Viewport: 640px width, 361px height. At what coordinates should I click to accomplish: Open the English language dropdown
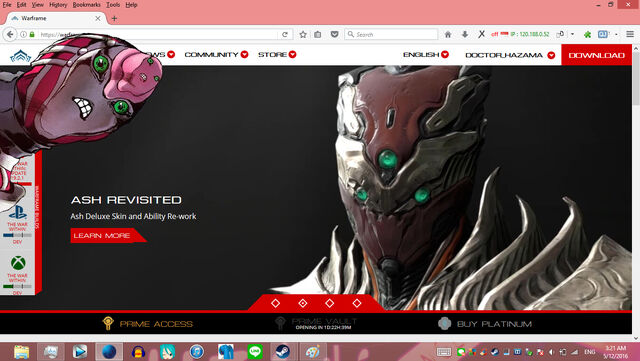pyautogui.click(x=426, y=55)
